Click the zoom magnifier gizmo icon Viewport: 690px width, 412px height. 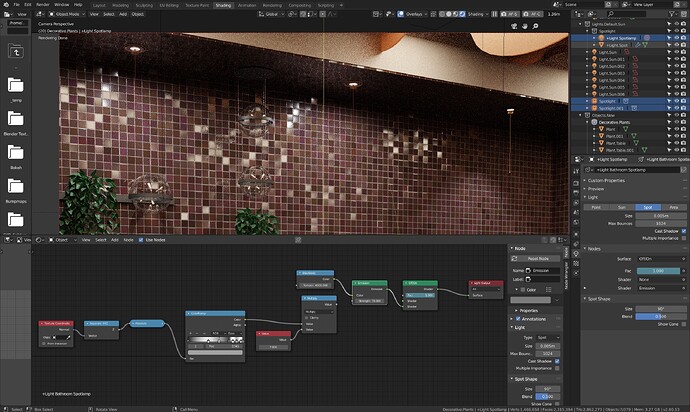pyautogui.click(x=535, y=26)
